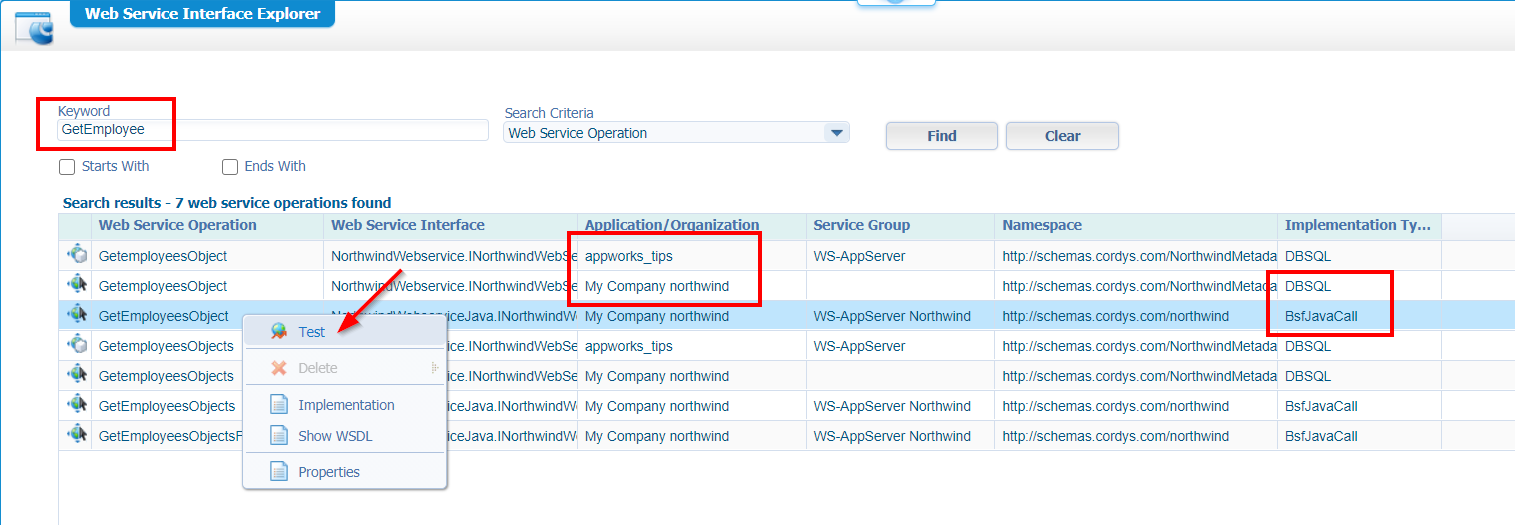1515x525 pixels.
Task: Enable the Starts With checkbox
Action: pyautogui.click(x=67, y=167)
